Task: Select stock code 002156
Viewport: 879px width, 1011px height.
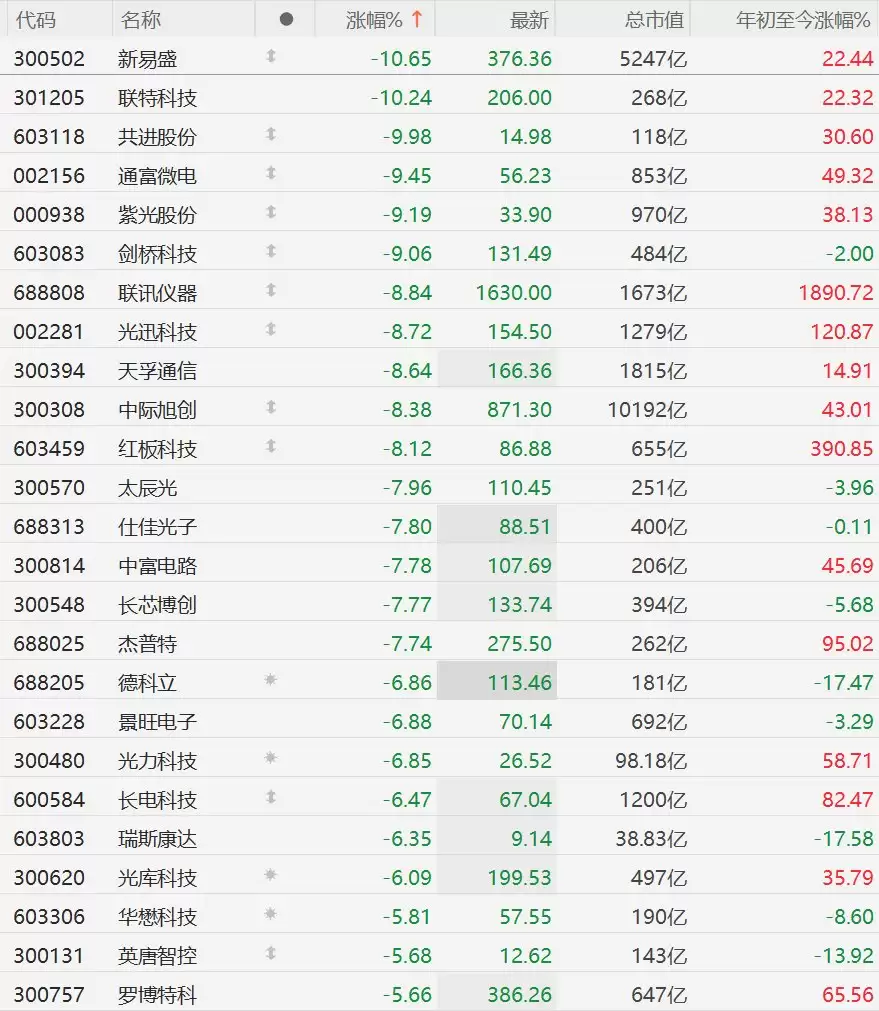Action: pos(49,176)
